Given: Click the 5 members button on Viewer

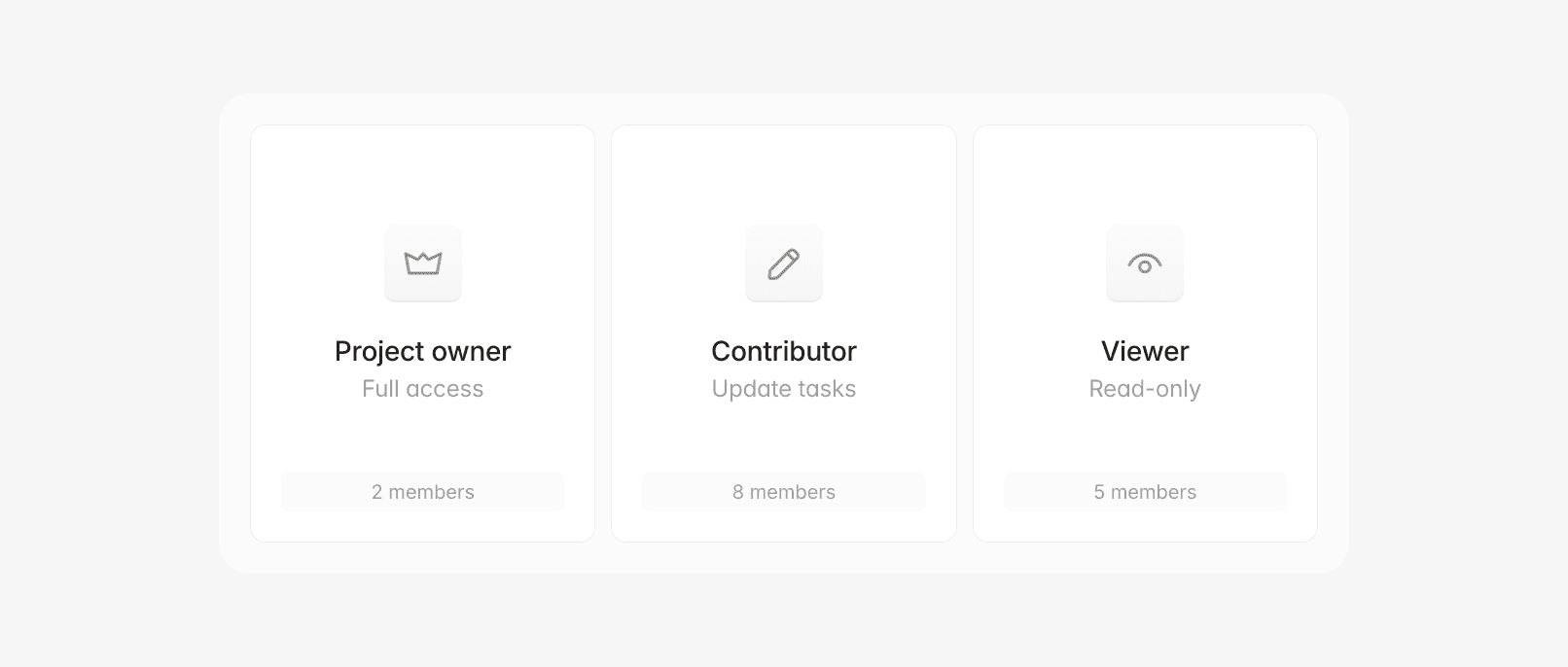Looking at the screenshot, I should pos(1145,492).
